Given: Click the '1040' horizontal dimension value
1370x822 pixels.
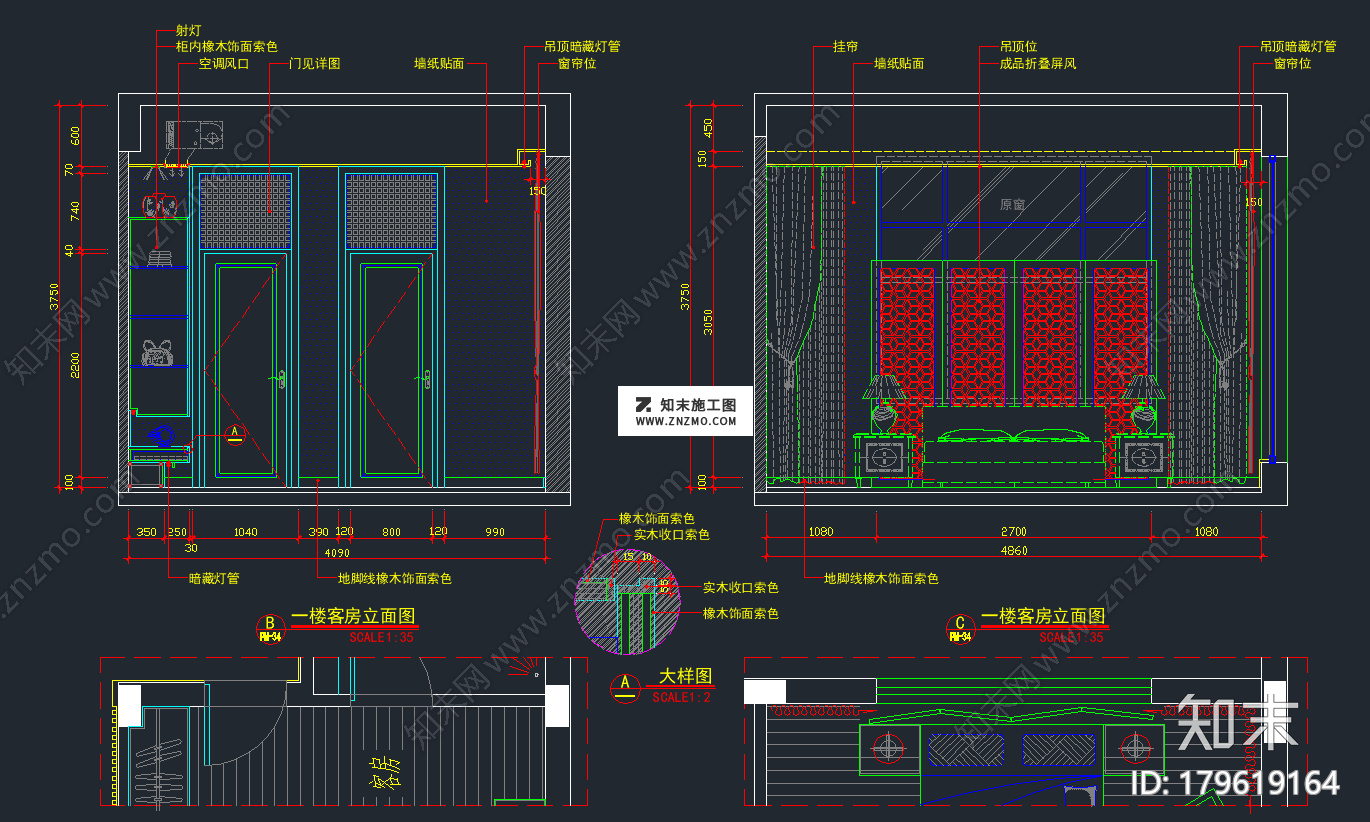Looking at the screenshot, I should pos(244,533).
